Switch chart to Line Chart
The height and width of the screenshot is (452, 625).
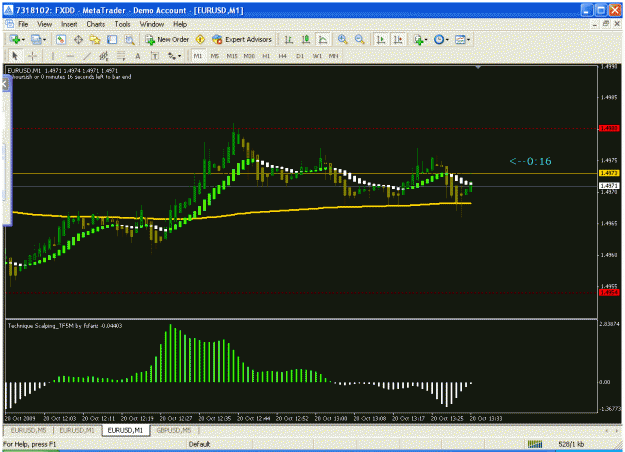tap(323, 39)
